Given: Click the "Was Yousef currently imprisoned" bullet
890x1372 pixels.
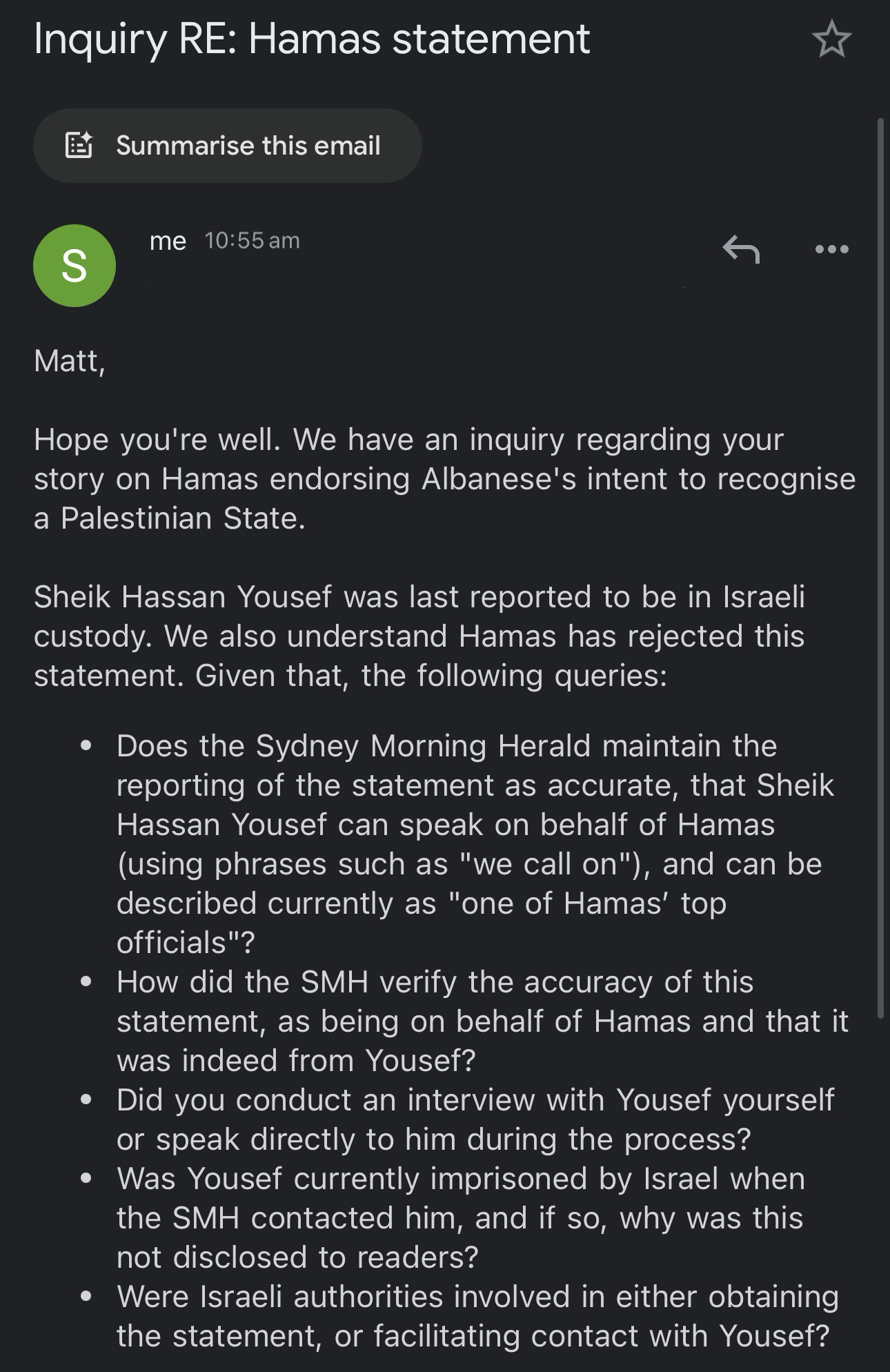Looking at the screenshot, I should click(x=460, y=1179).
